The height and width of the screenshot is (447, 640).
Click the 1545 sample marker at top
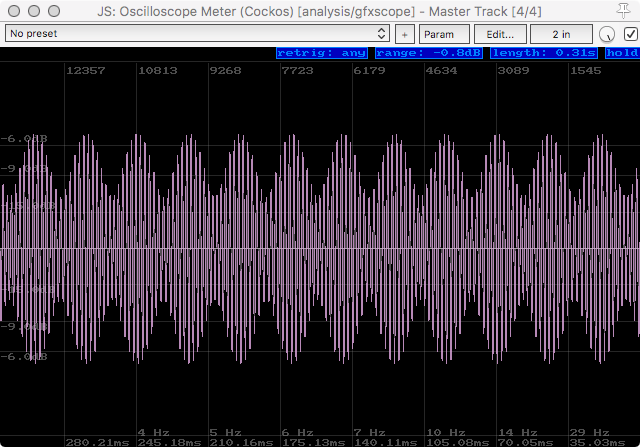pos(587,71)
